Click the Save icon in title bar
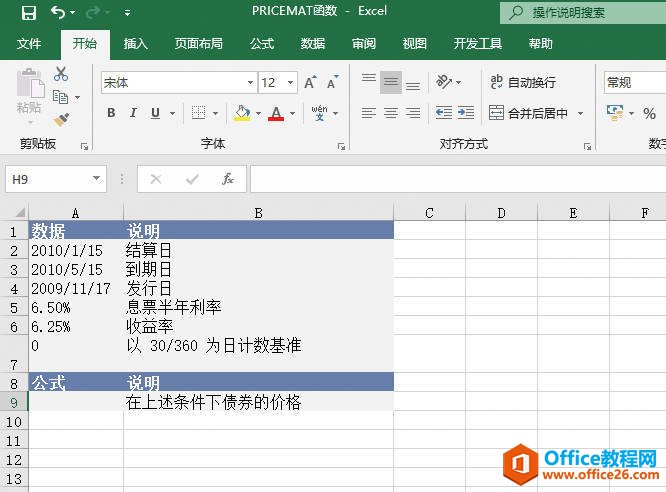 28,12
